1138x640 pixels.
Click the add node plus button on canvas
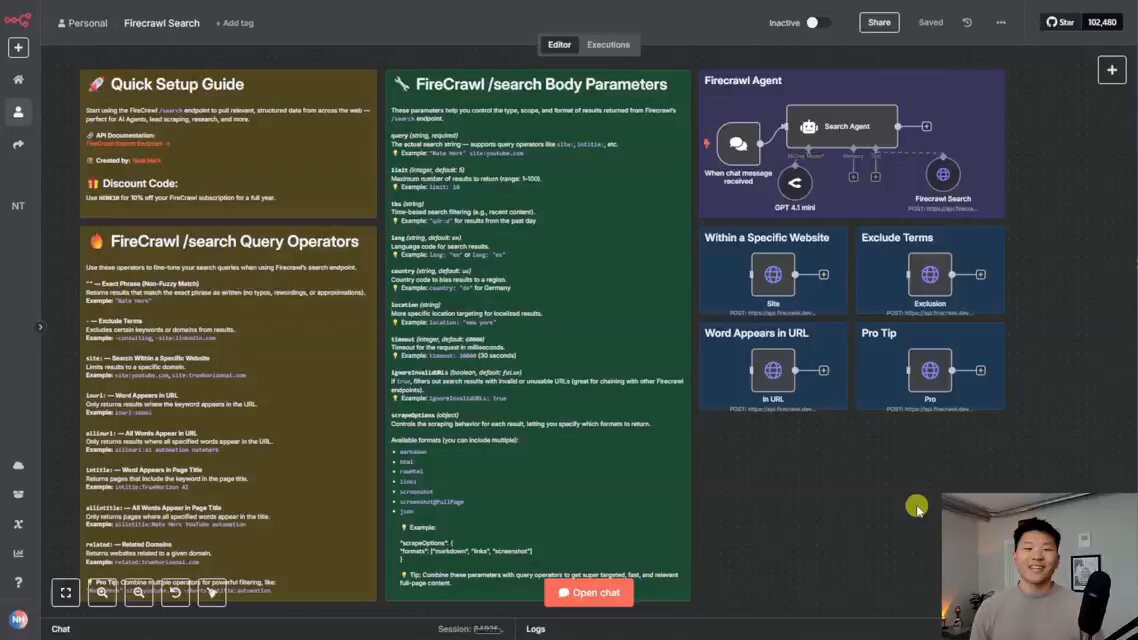[1112, 70]
